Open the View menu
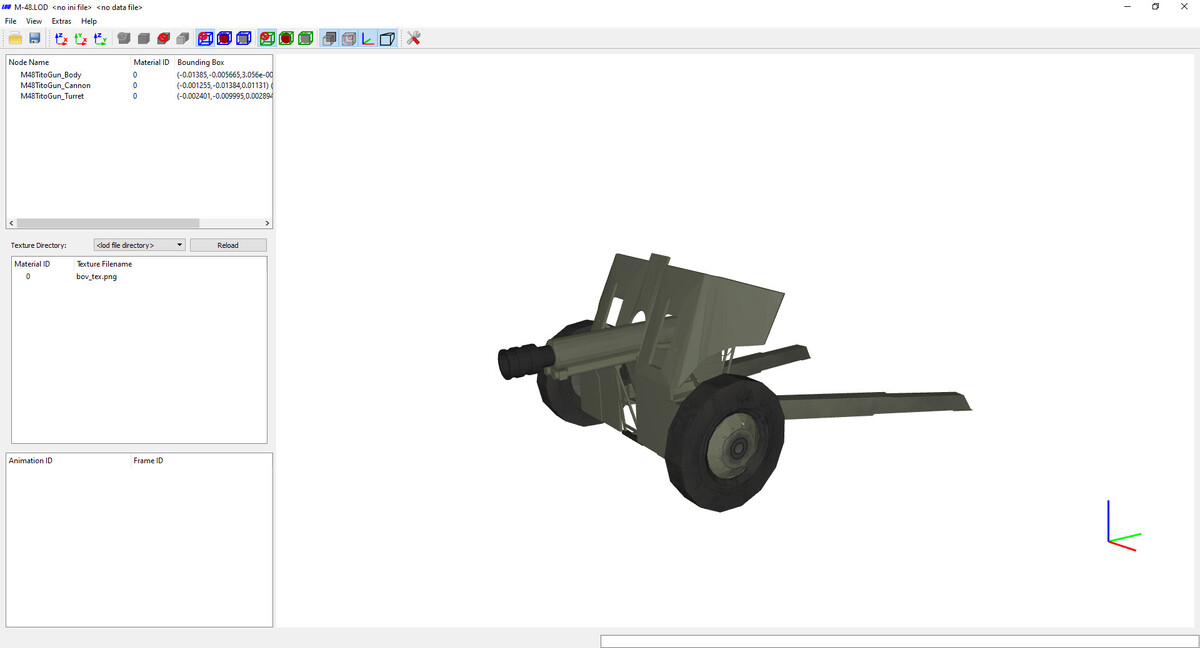Image resolution: width=1200 pixels, height=648 pixels. (x=34, y=21)
